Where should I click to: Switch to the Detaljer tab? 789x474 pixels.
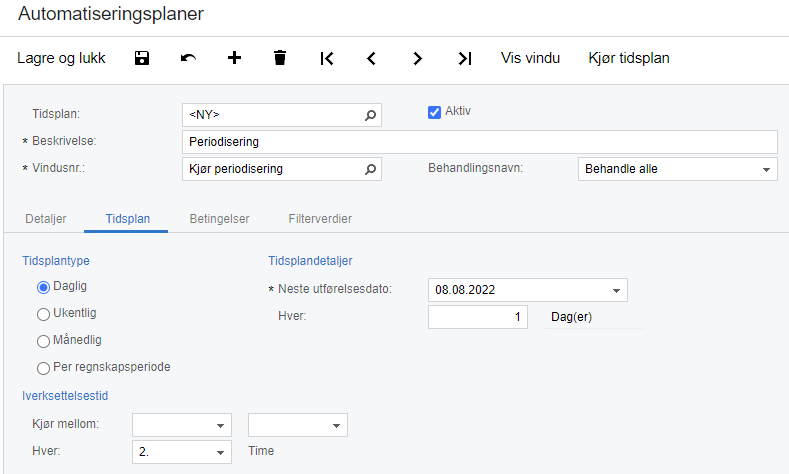click(x=46, y=219)
